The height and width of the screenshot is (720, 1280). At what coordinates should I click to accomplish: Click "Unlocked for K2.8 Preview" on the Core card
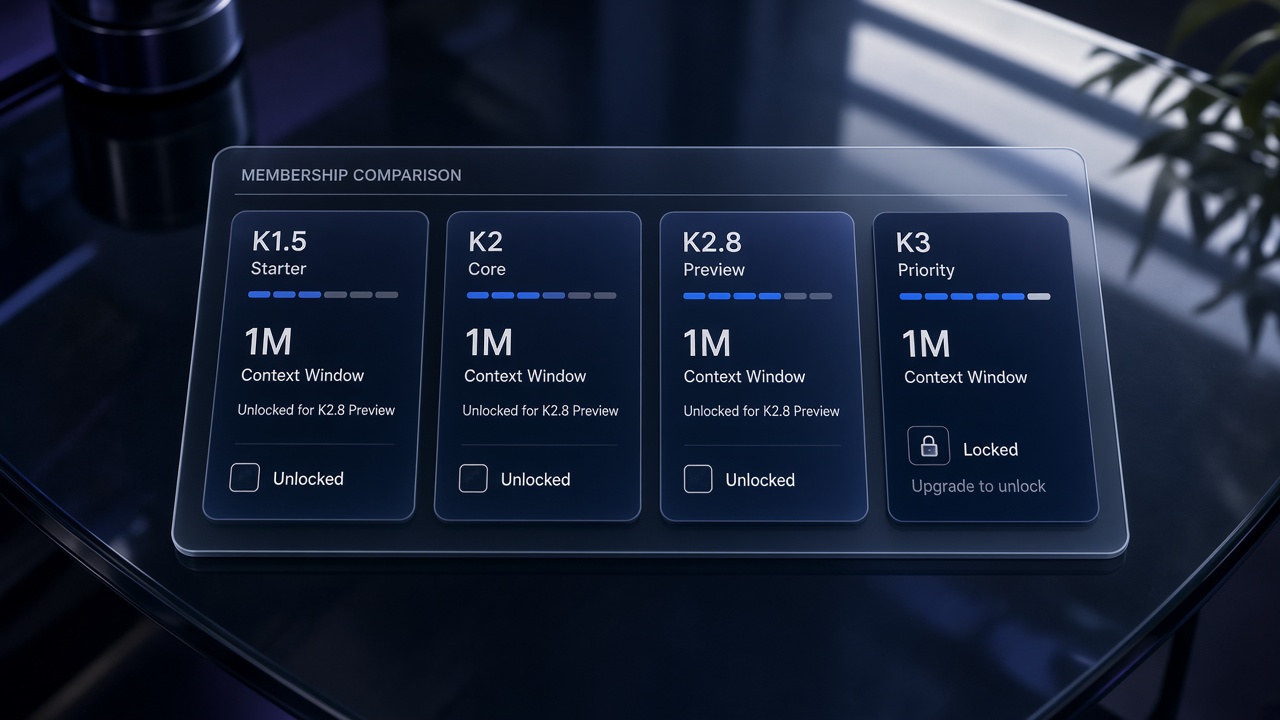click(540, 411)
